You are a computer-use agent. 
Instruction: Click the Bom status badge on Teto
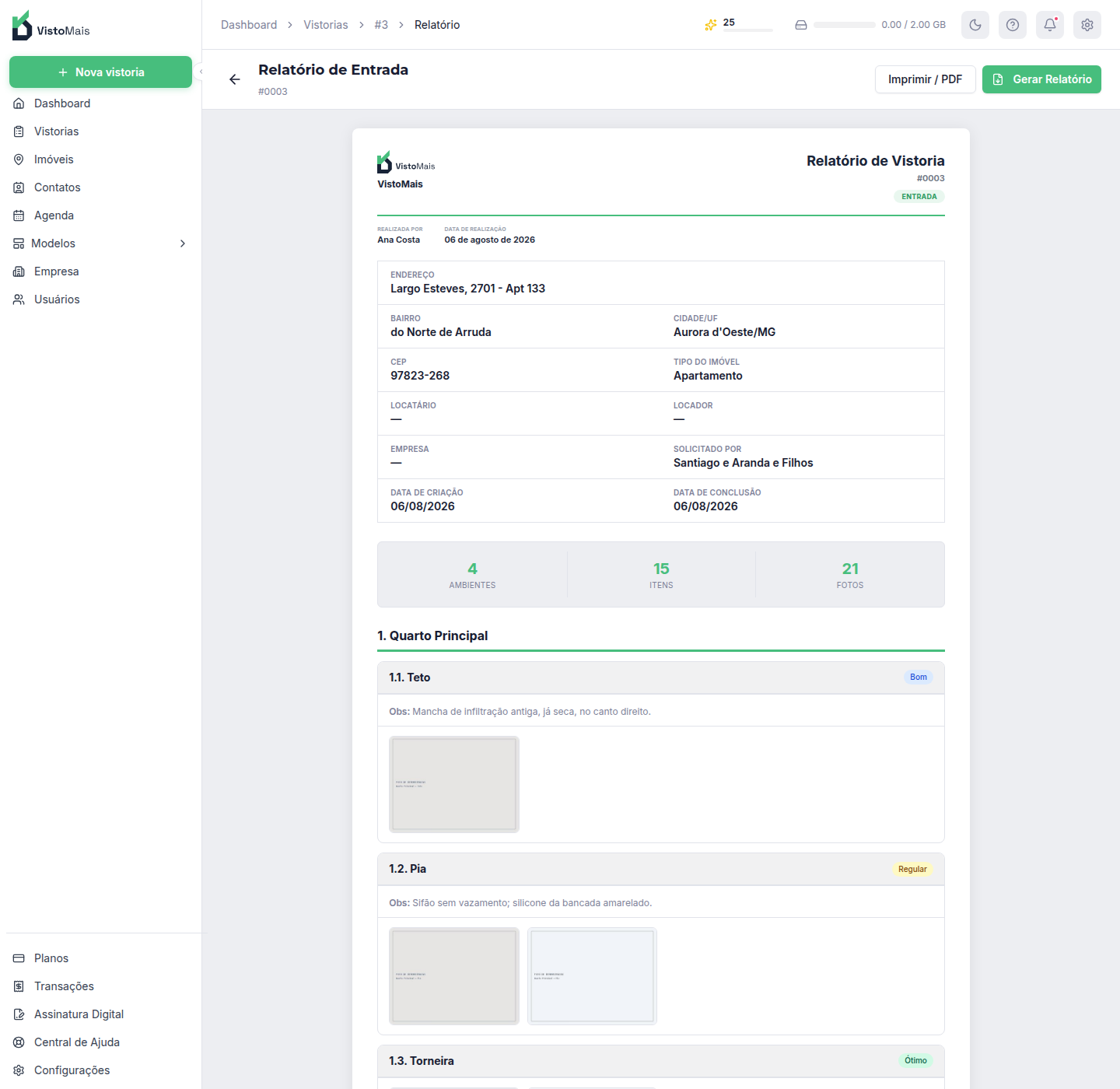point(919,678)
